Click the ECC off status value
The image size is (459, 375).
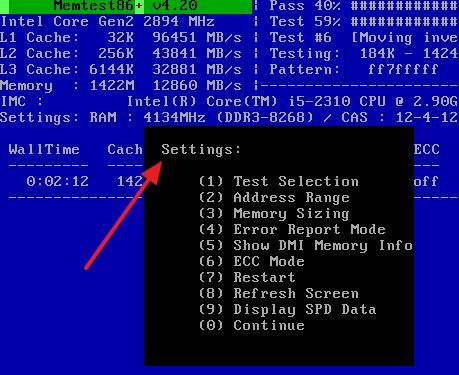click(x=426, y=182)
